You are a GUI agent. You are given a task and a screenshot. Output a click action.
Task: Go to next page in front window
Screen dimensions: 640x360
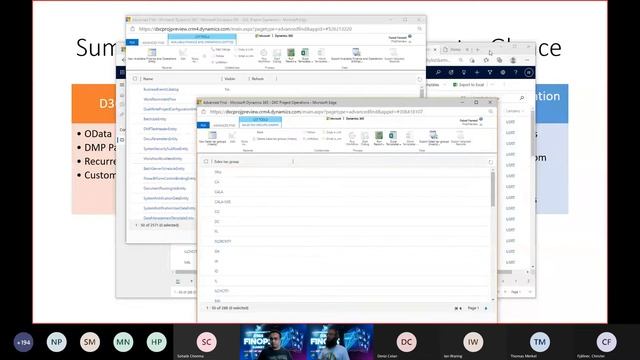point(486,308)
